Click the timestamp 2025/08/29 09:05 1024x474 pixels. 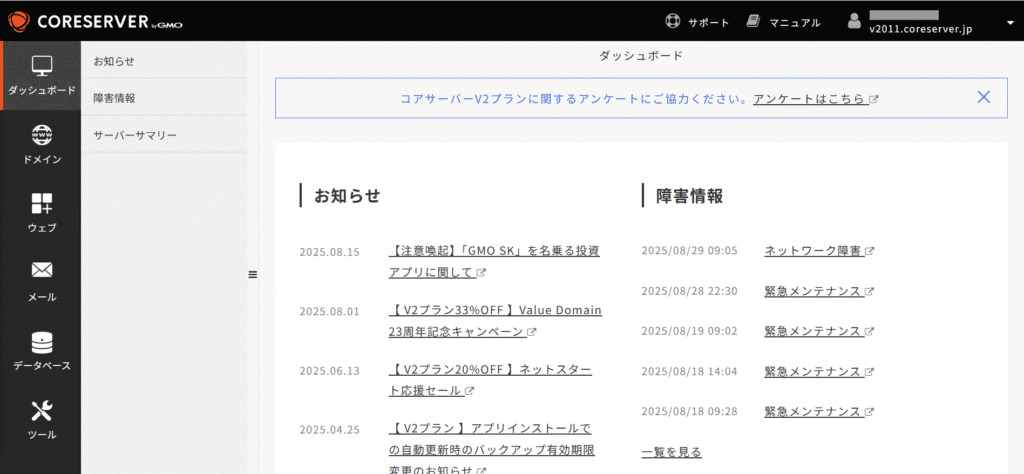(x=689, y=251)
